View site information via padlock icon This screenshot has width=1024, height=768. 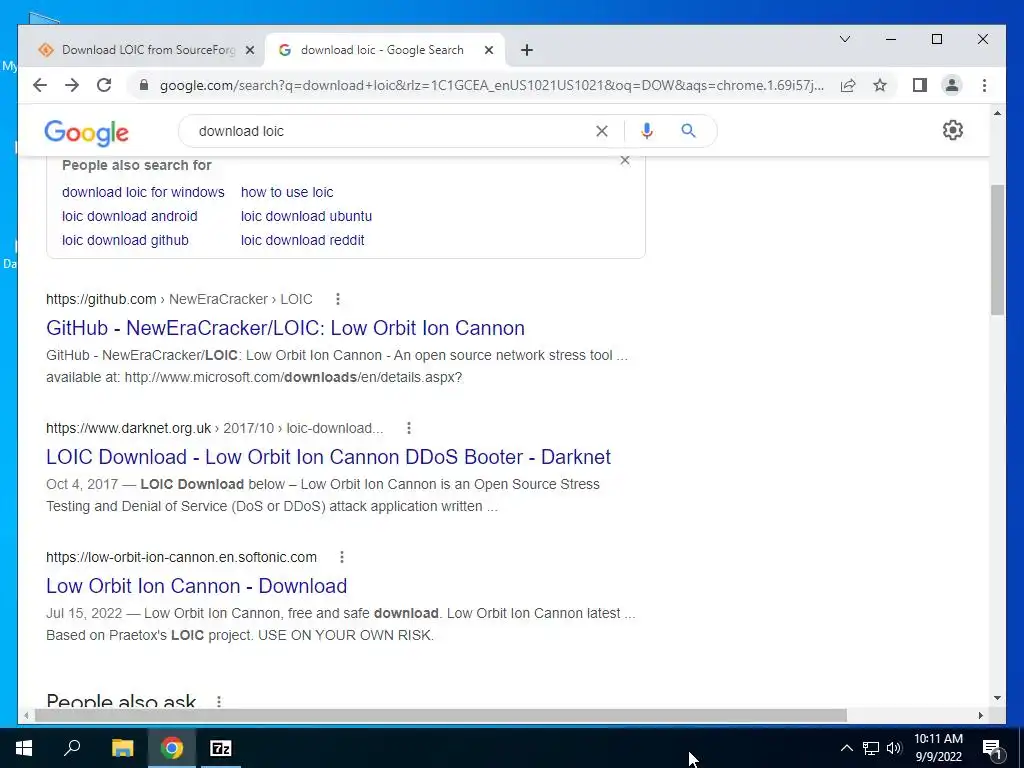click(144, 86)
